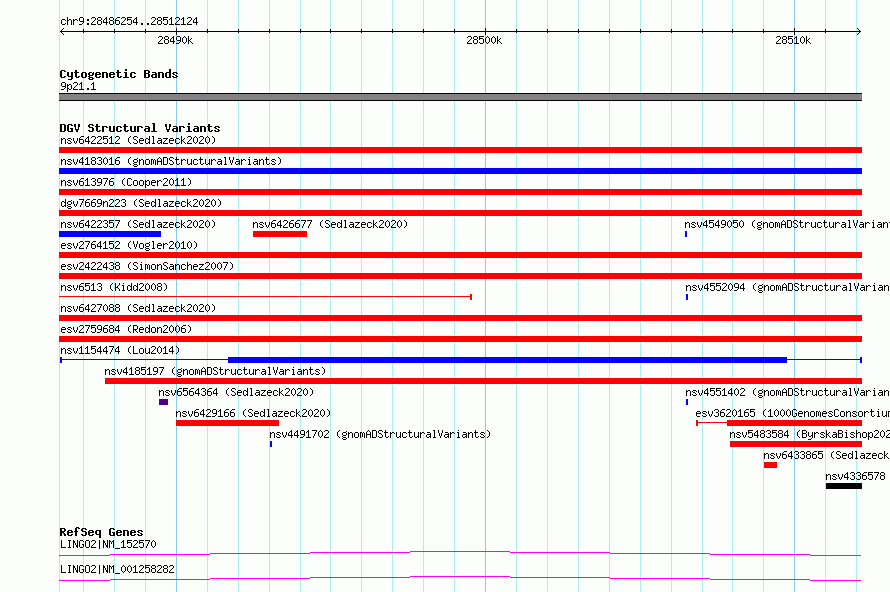Screen dimensions: 890x592
Task: Click the nsv6429166 (Sedlazeck2020) label
Action: coord(253,413)
